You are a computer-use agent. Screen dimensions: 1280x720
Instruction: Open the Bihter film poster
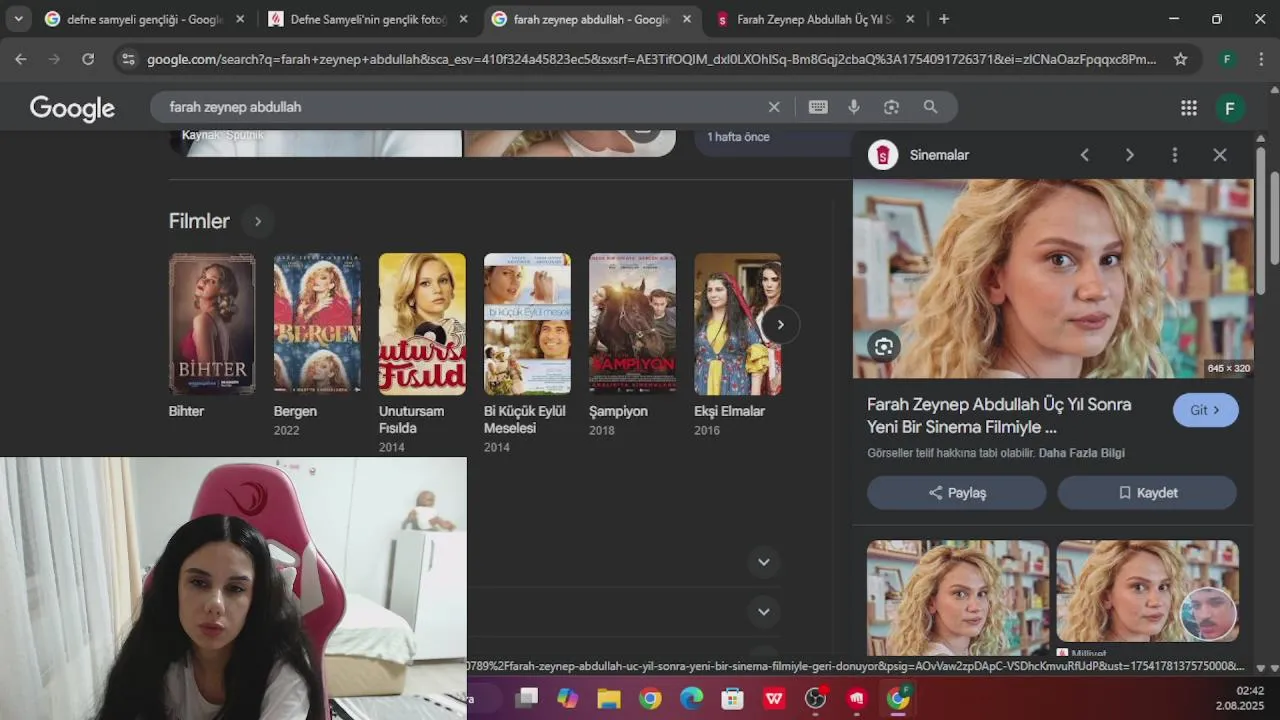212,324
